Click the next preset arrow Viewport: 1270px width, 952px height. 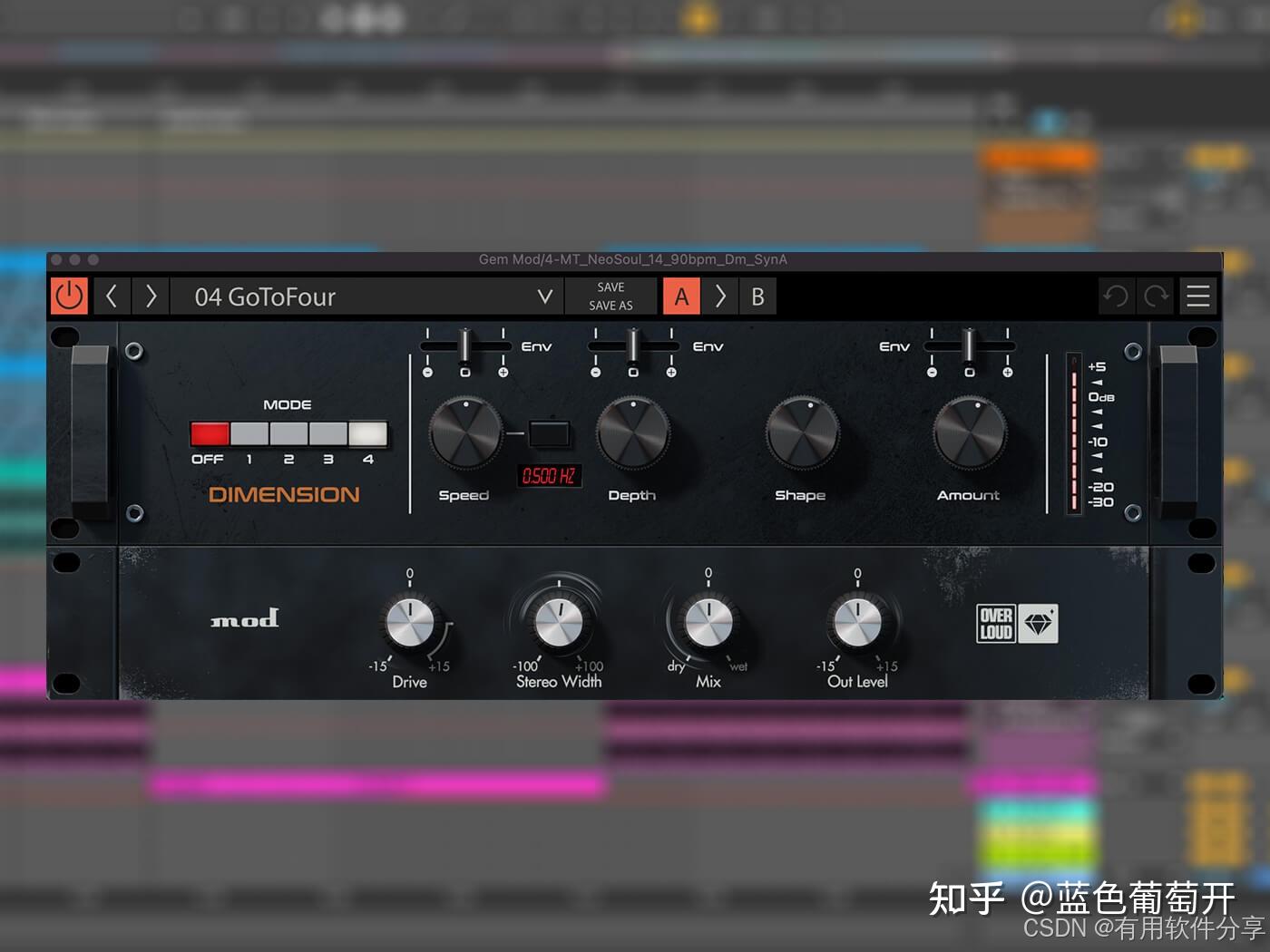(x=151, y=296)
